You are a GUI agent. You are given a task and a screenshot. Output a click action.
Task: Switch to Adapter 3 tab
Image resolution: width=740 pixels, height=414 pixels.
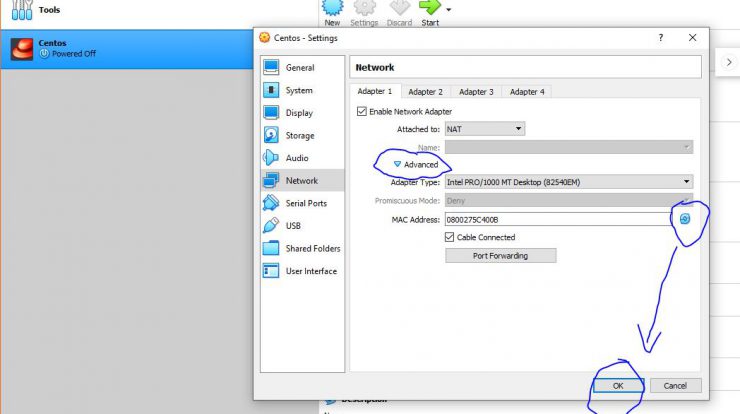click(x=476, y=92)
